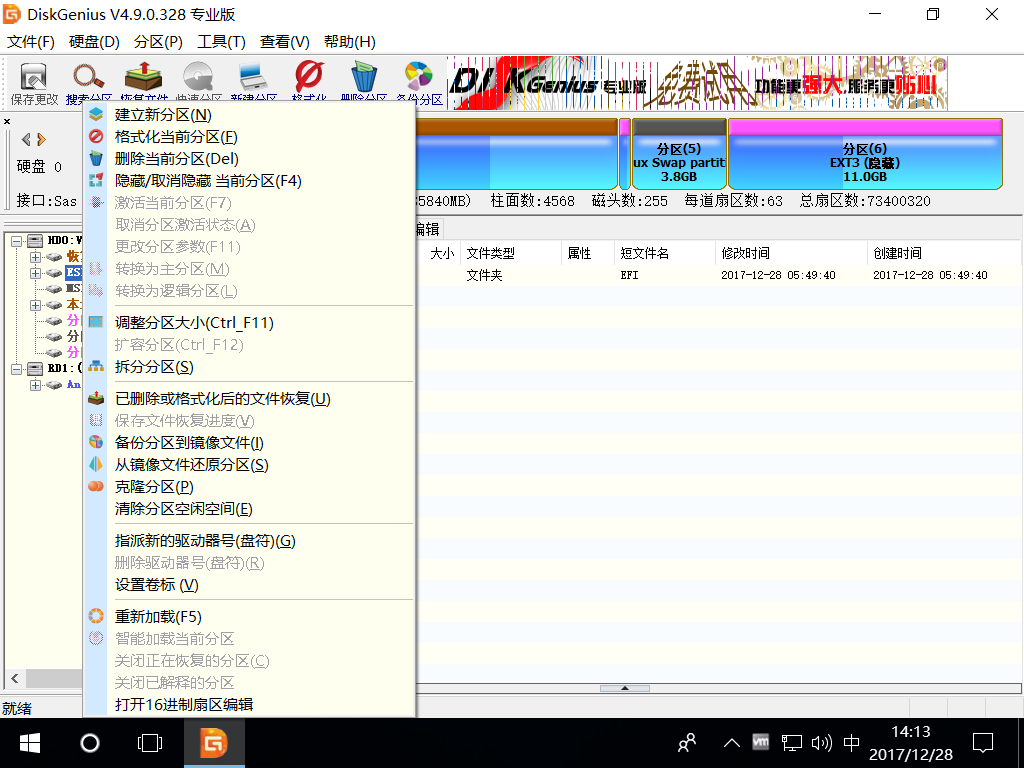Select the EFI 文件夹 row in file list
The image size is (1024, 768).
click(x=718, y=276)
